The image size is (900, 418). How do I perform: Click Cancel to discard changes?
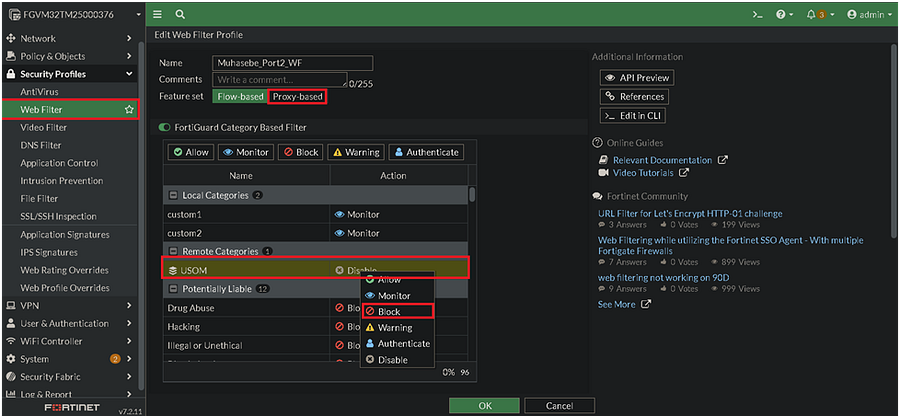pos(560,405)
